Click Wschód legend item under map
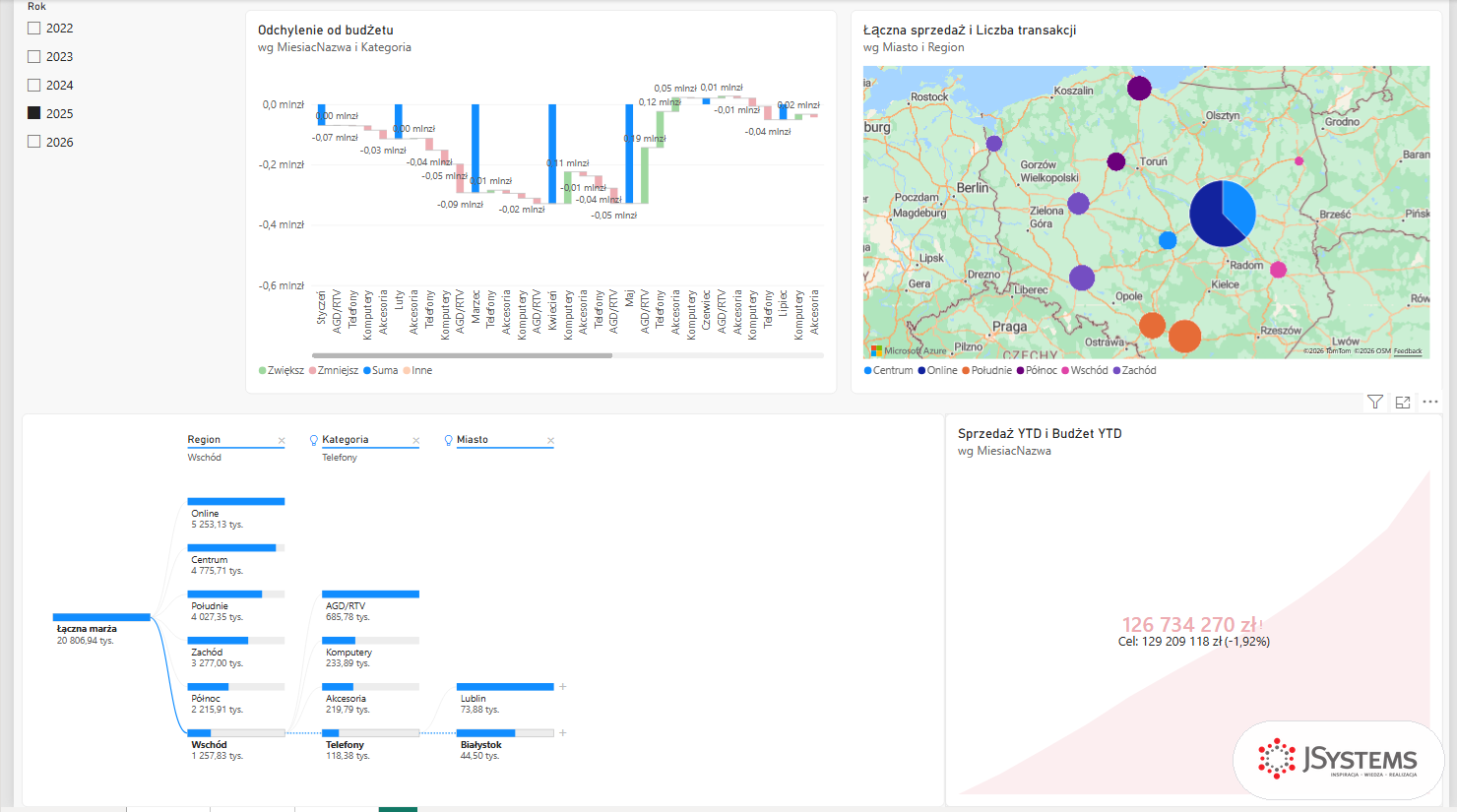 coord(1084,371)
